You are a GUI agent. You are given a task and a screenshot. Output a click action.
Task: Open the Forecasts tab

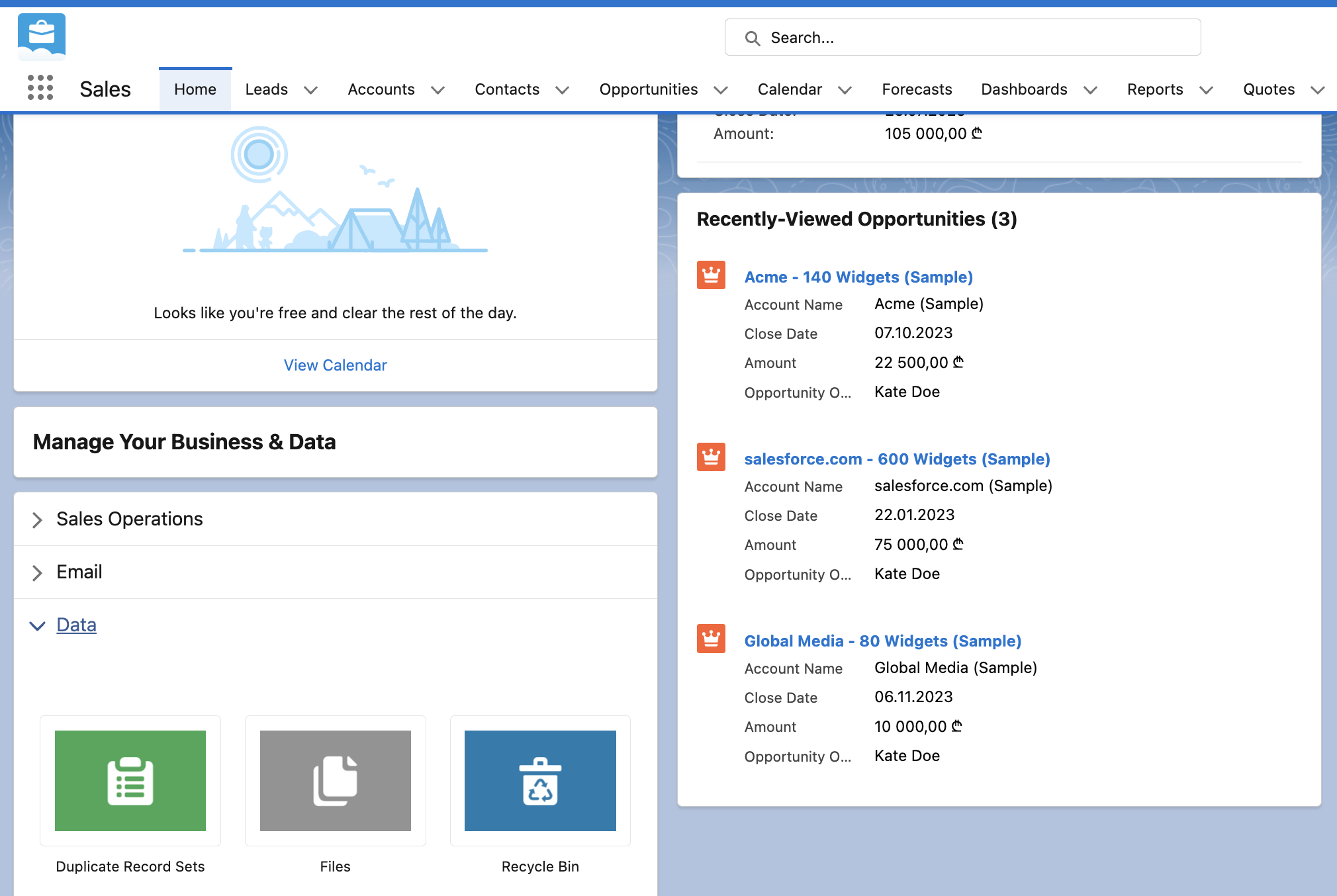click(x=917, y=89)
